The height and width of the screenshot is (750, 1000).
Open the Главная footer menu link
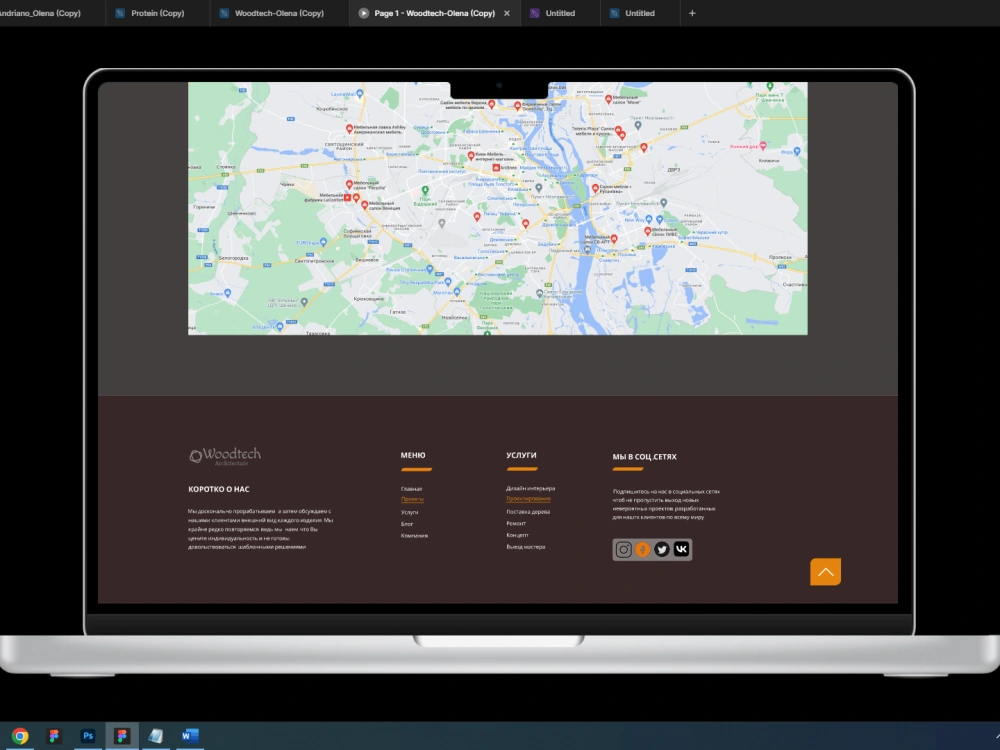[411, 489]
